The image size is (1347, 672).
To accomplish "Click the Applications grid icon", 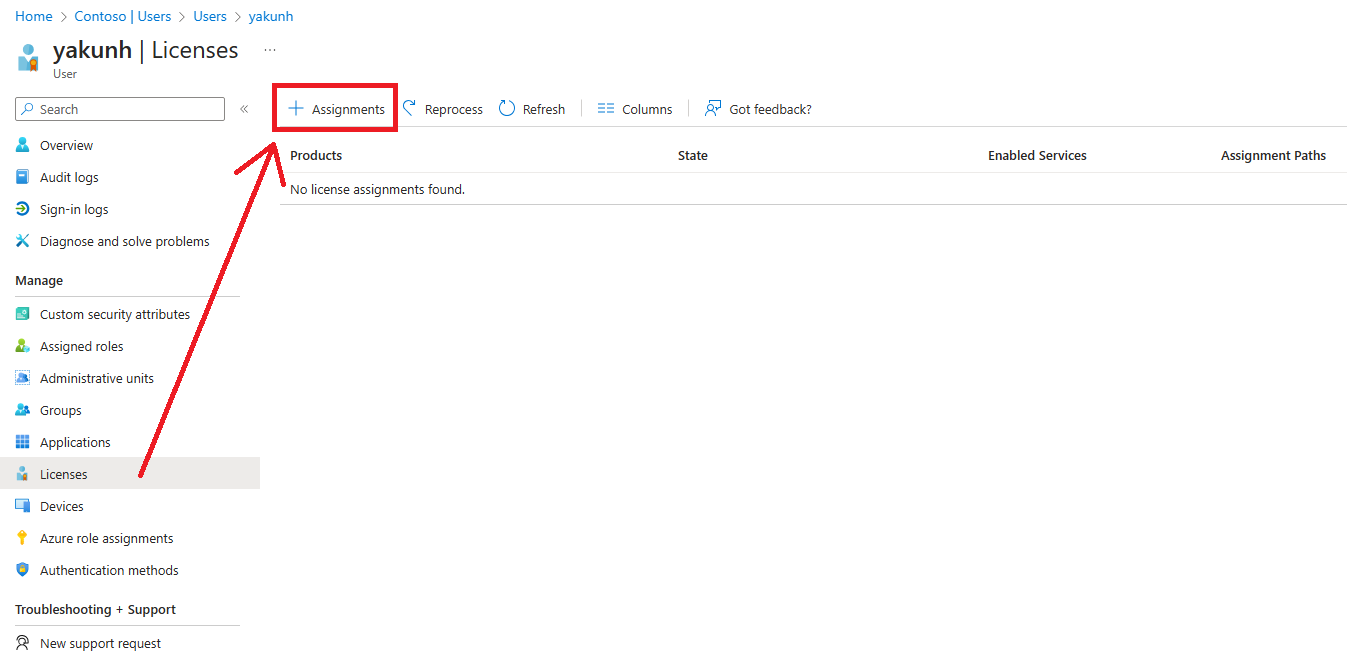I will (22, 442).
